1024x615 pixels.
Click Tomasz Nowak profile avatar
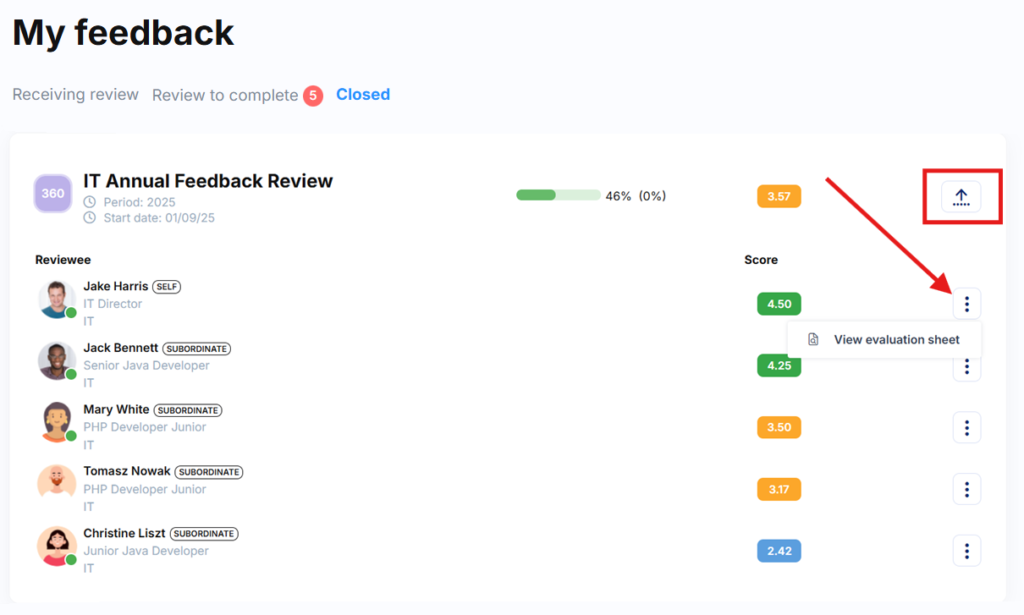point(57,484)
